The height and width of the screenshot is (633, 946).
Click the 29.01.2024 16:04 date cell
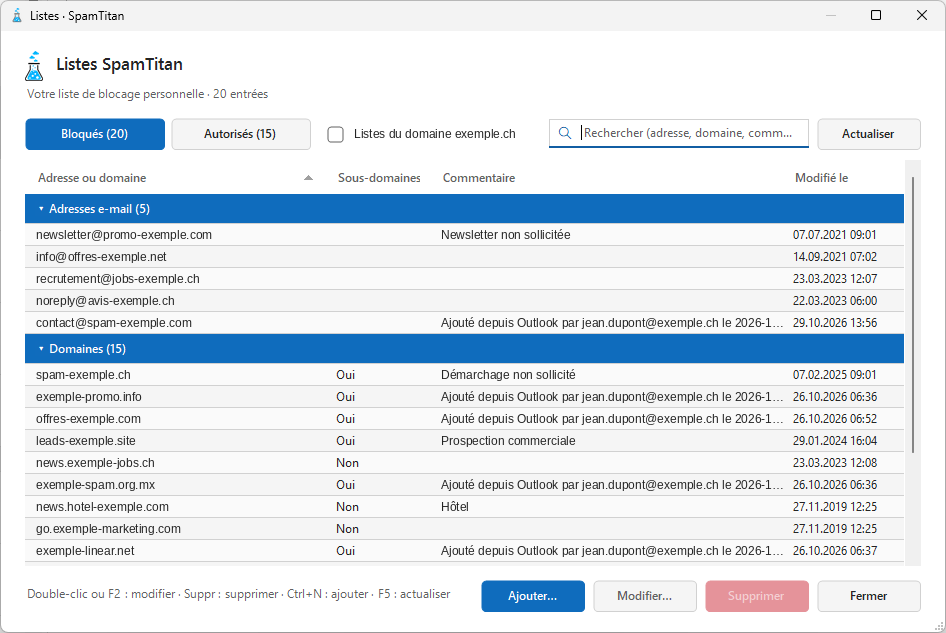(835, 441)
